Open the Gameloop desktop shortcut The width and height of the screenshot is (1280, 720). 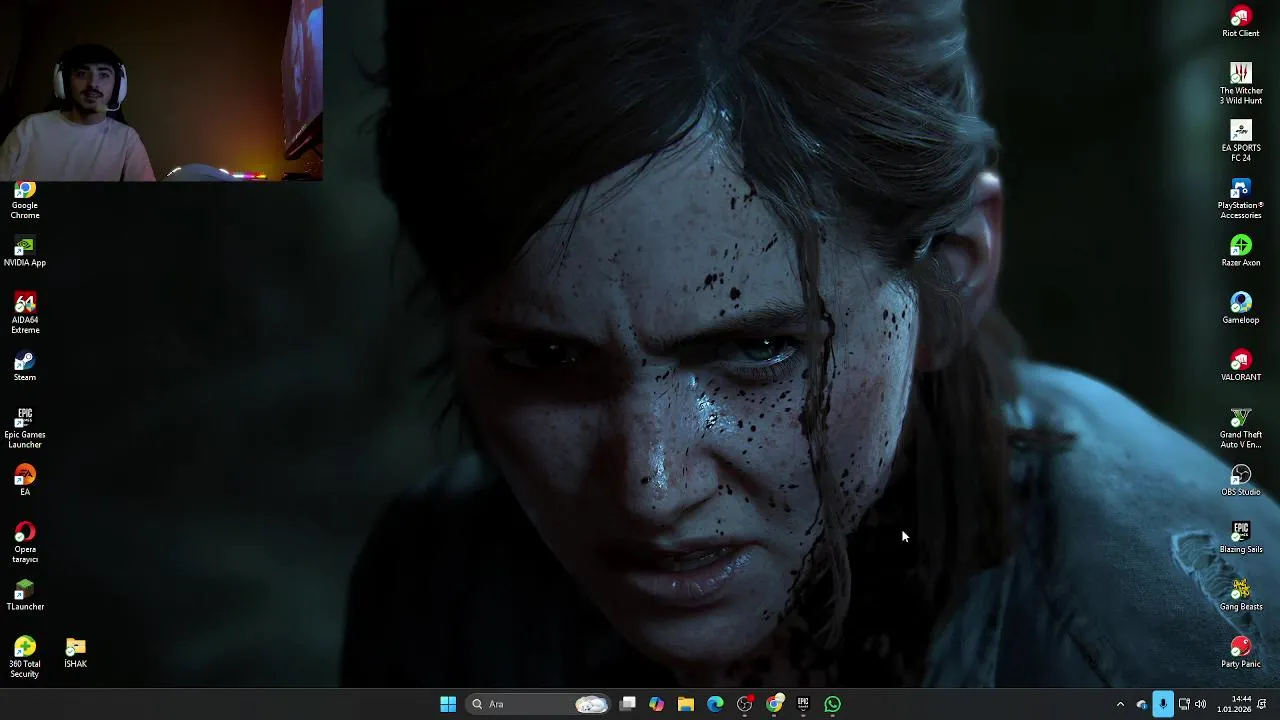coord(1241,308)
